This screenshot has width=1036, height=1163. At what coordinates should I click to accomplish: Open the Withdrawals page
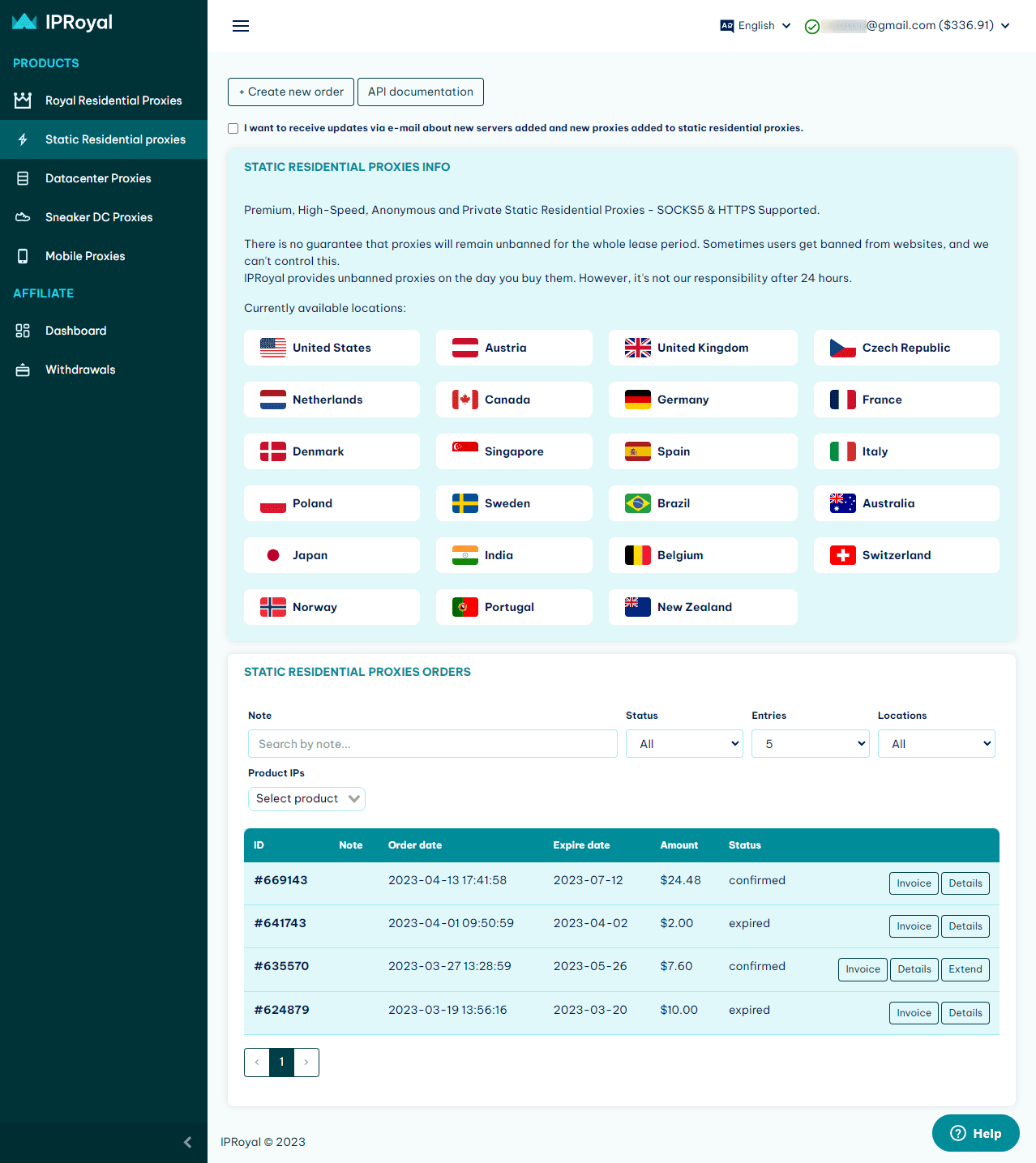point(104,370)
